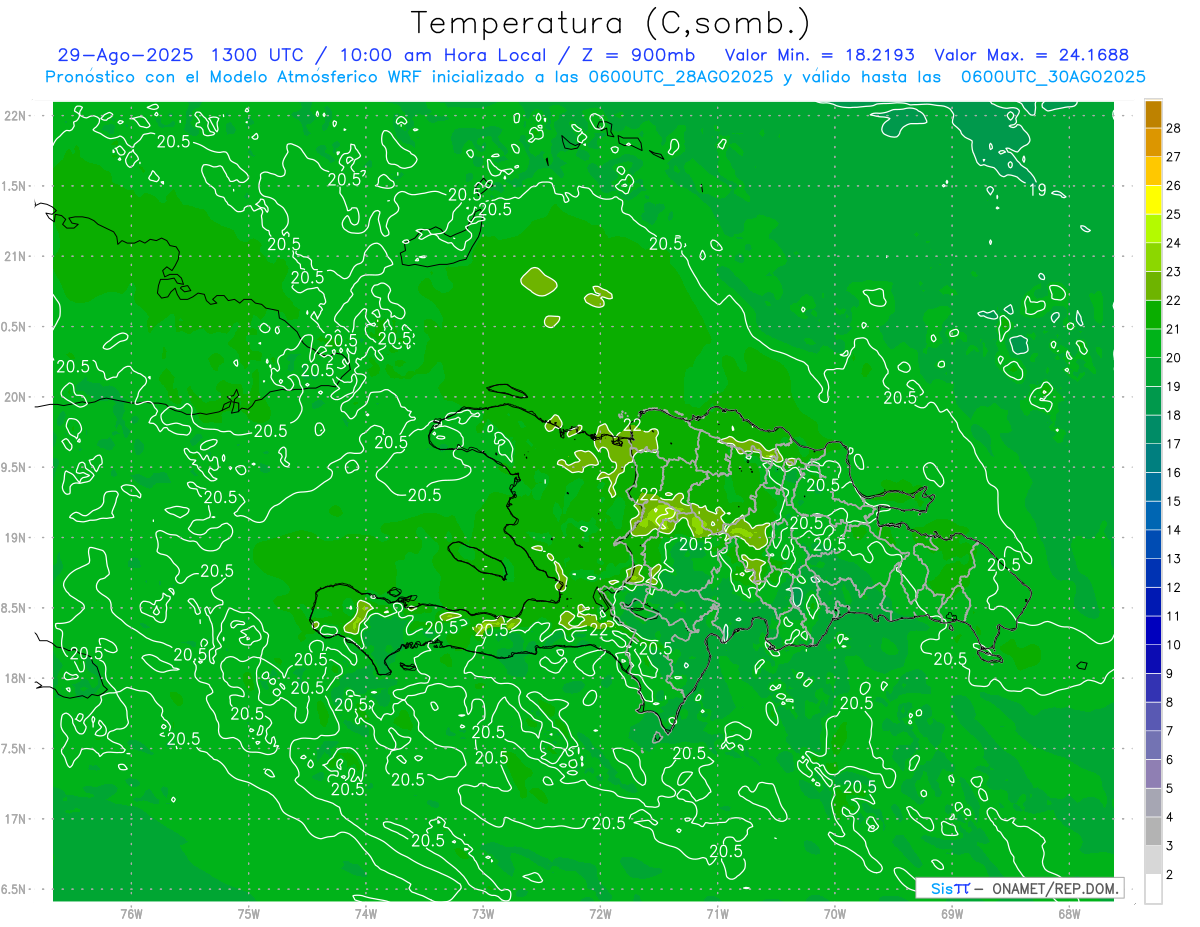Click "Valor Min. = 18.2193"
The height and width of the screenshot is (927, 1200).
[x=819, y=55]
